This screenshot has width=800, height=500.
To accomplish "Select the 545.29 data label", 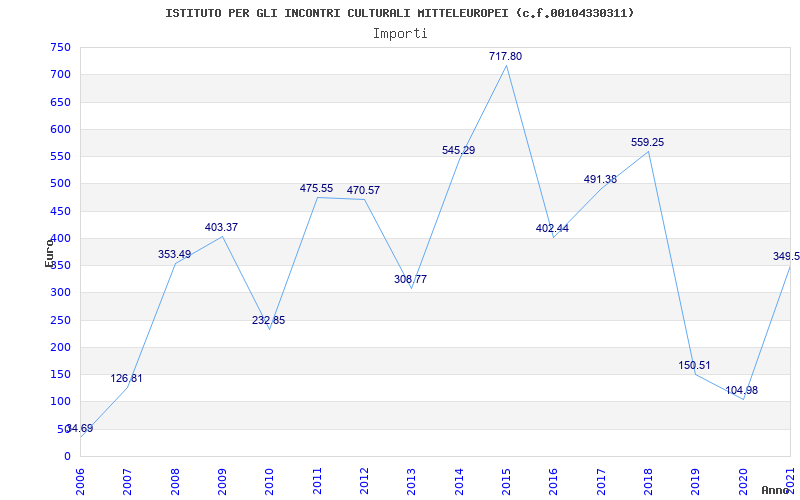I will coord(459,151).
